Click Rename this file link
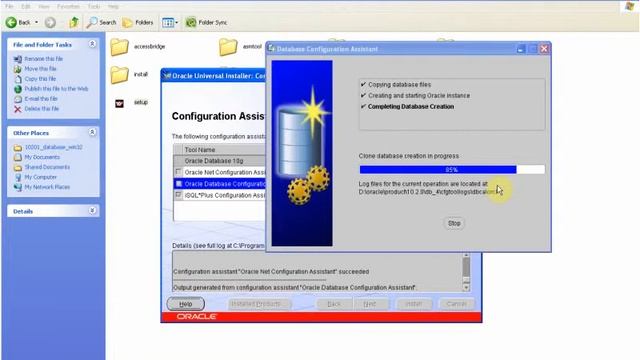 tap(44, 59)
